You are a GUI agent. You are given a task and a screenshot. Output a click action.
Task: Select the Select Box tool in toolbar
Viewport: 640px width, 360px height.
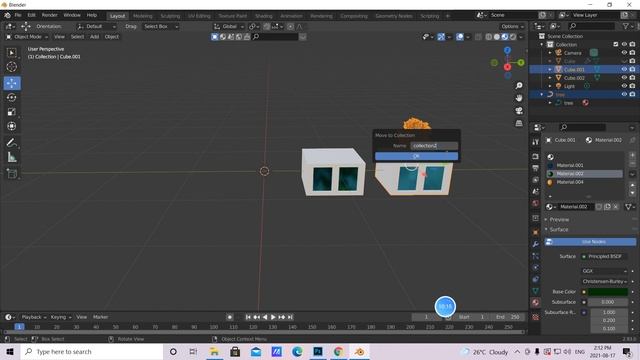[11, 53]
